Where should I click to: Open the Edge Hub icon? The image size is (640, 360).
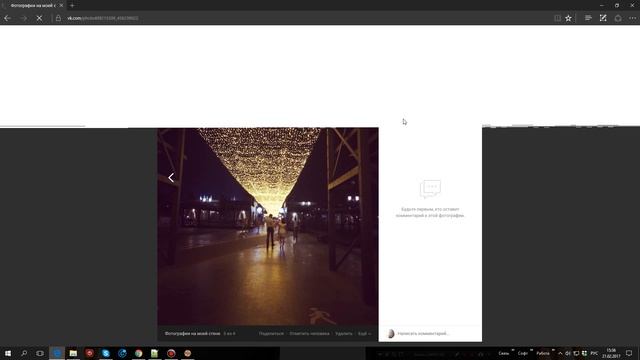point(588,18)
